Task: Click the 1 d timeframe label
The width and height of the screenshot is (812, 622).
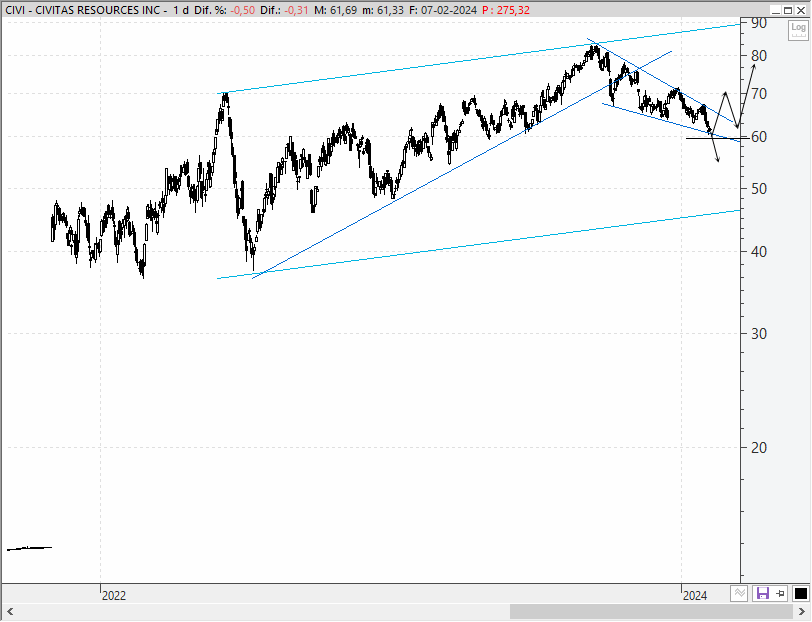Action: (x=181, y=10)
